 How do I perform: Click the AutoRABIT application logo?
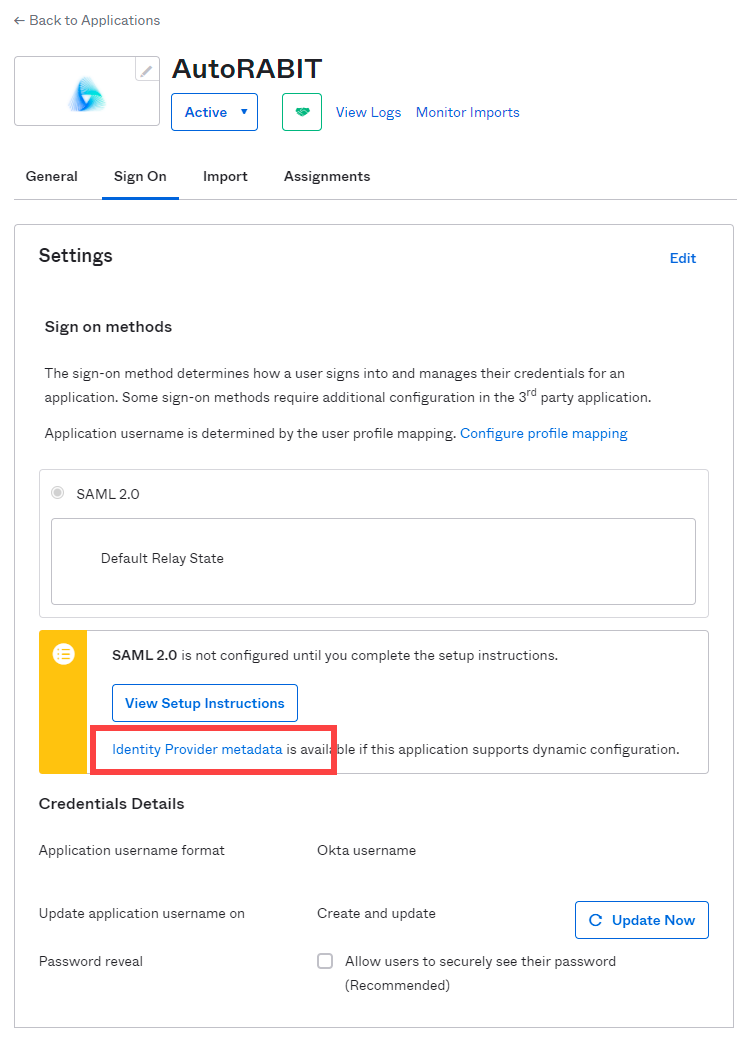coord(86,94)
